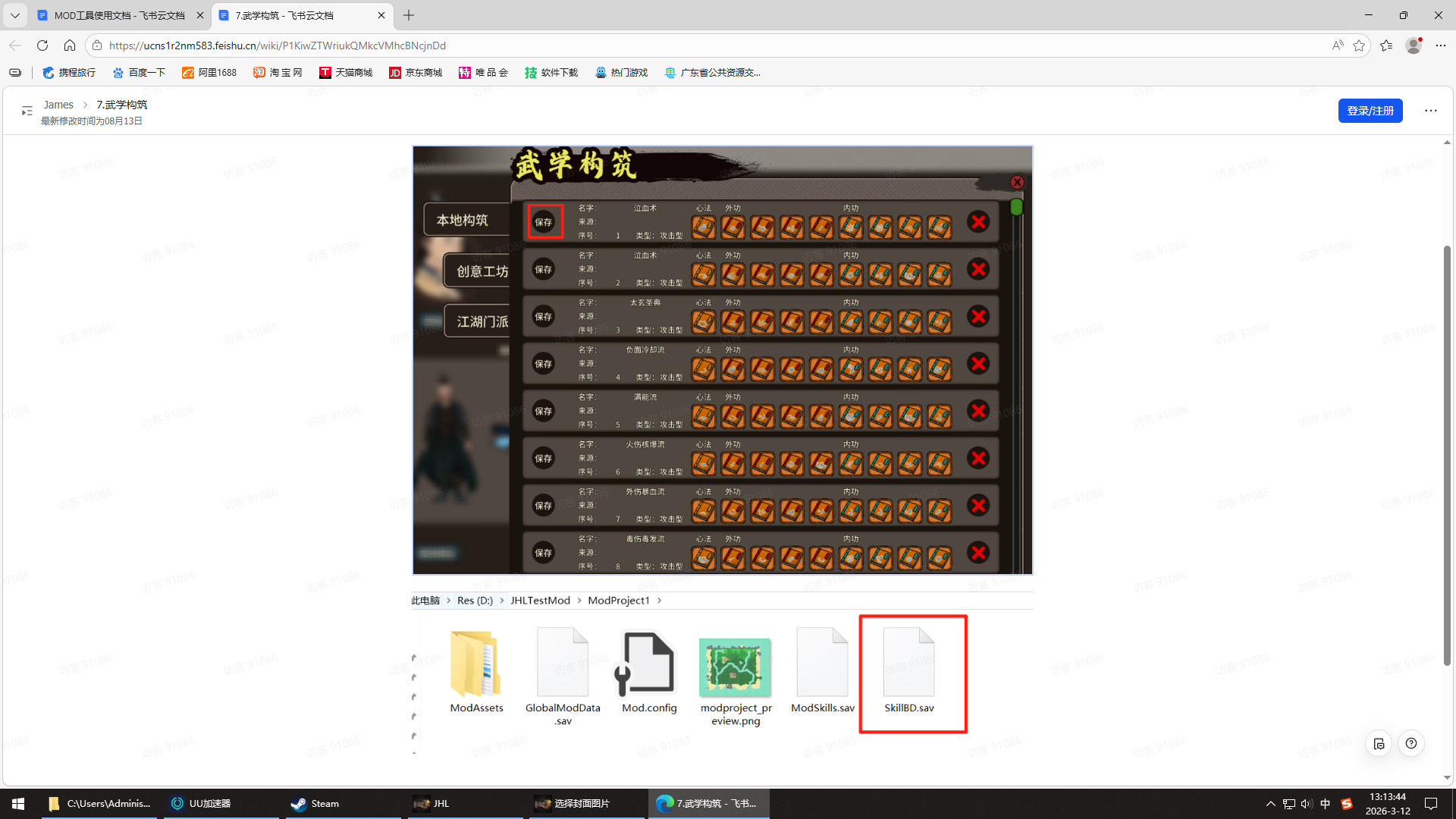Click the page vertical scrollbar thumb

(x=1447, y=455)
